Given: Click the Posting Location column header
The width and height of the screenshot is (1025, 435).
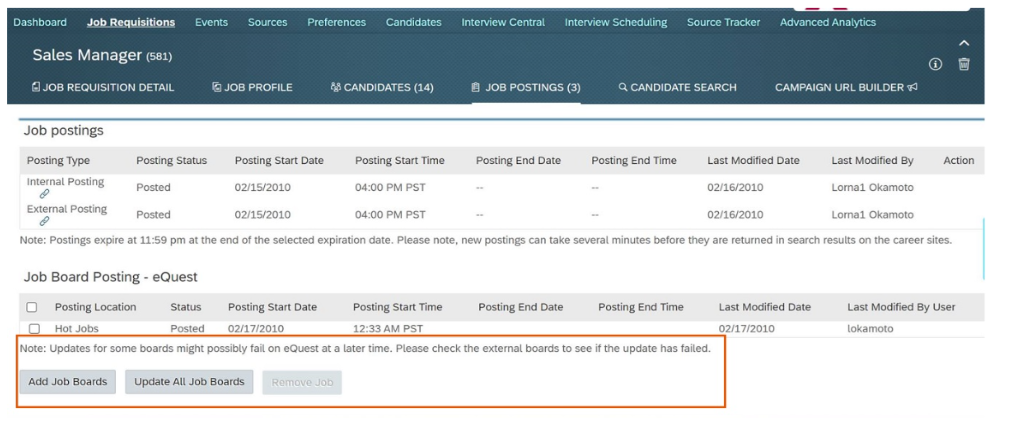Looking at the screenshot, I should click(x=95, y=307).
